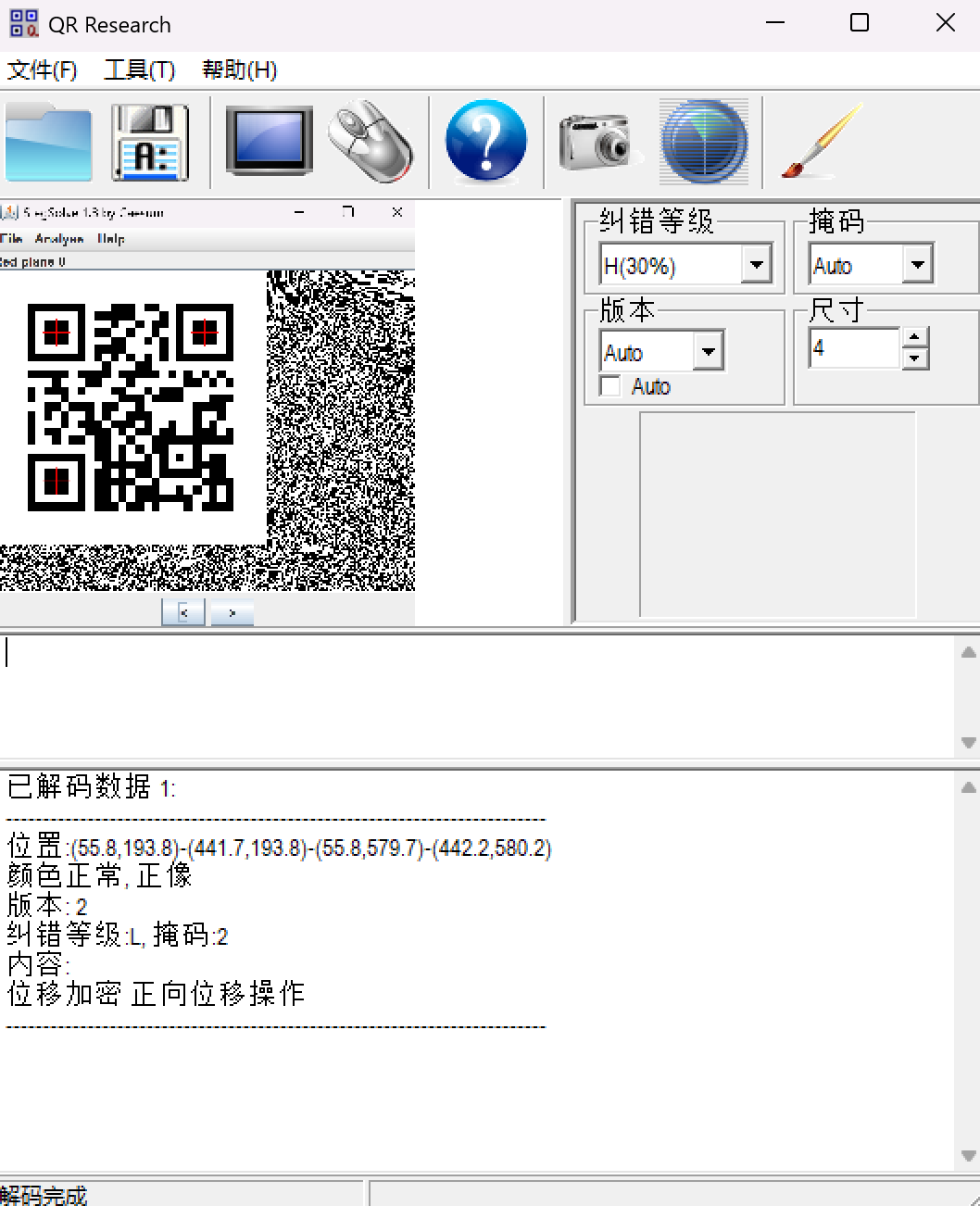Screen dimensions: 980x1206
Task: Expand the 版本 Auto dropdown
Action: (709, 352)
